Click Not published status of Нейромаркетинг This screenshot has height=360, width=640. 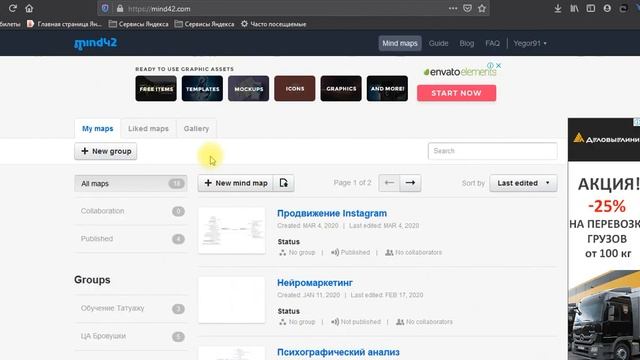coord(356,322)
